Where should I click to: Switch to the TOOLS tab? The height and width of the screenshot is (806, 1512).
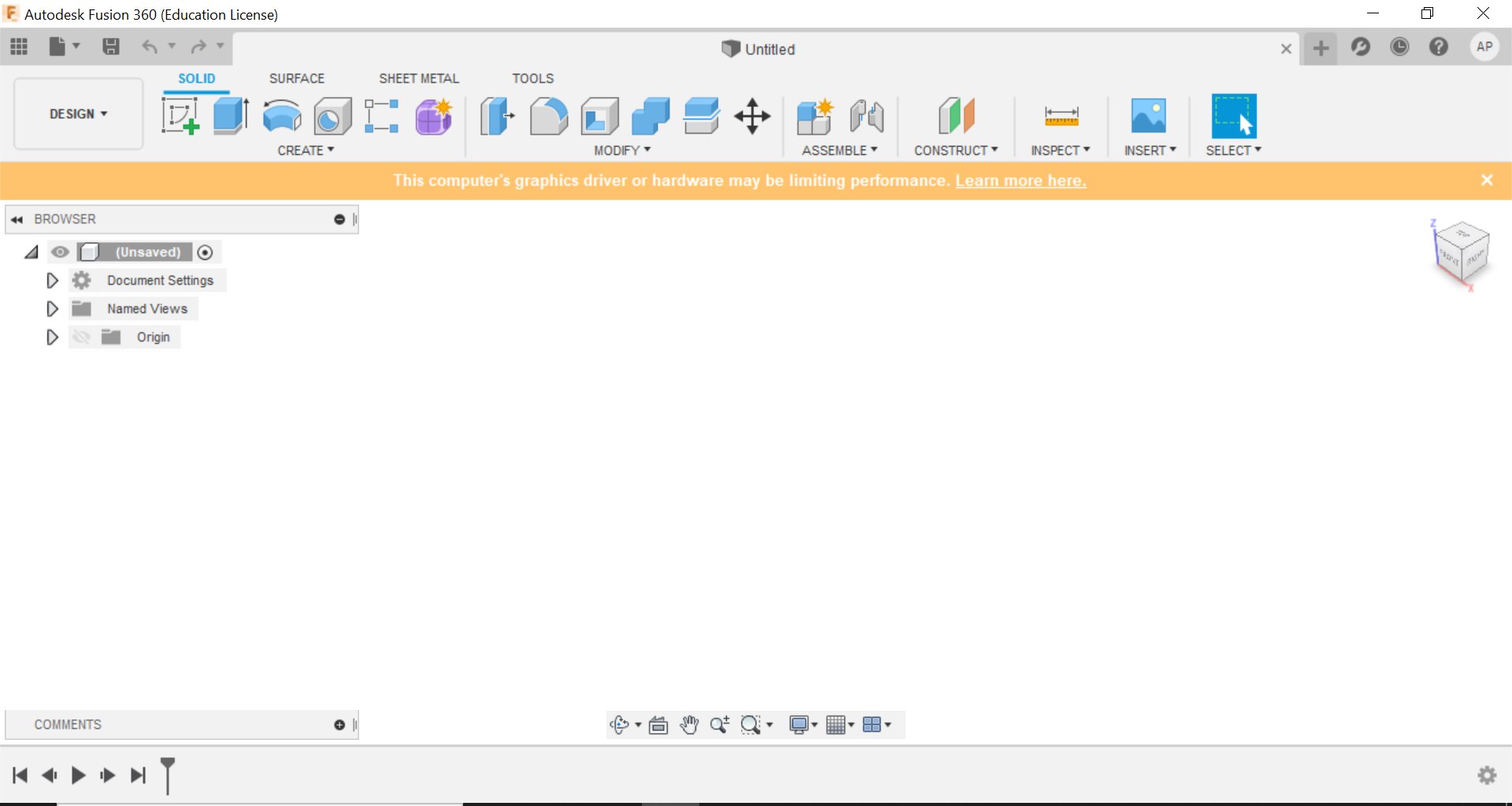(532, 79)
